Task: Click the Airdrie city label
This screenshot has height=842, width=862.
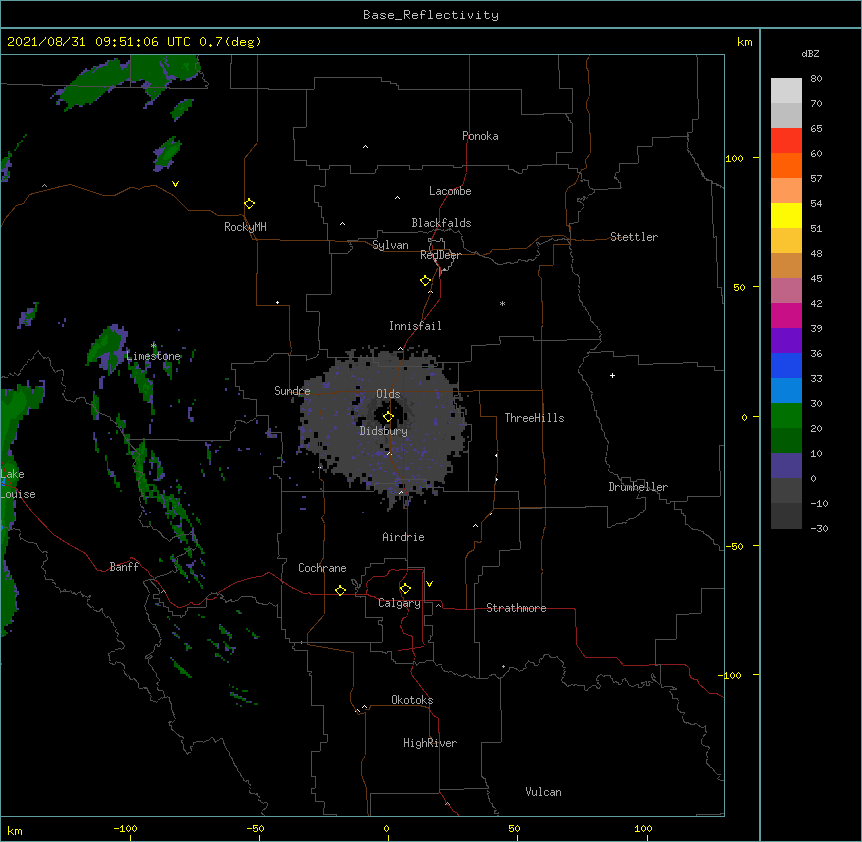Action: pyautogui.click(x=404, y=537)
